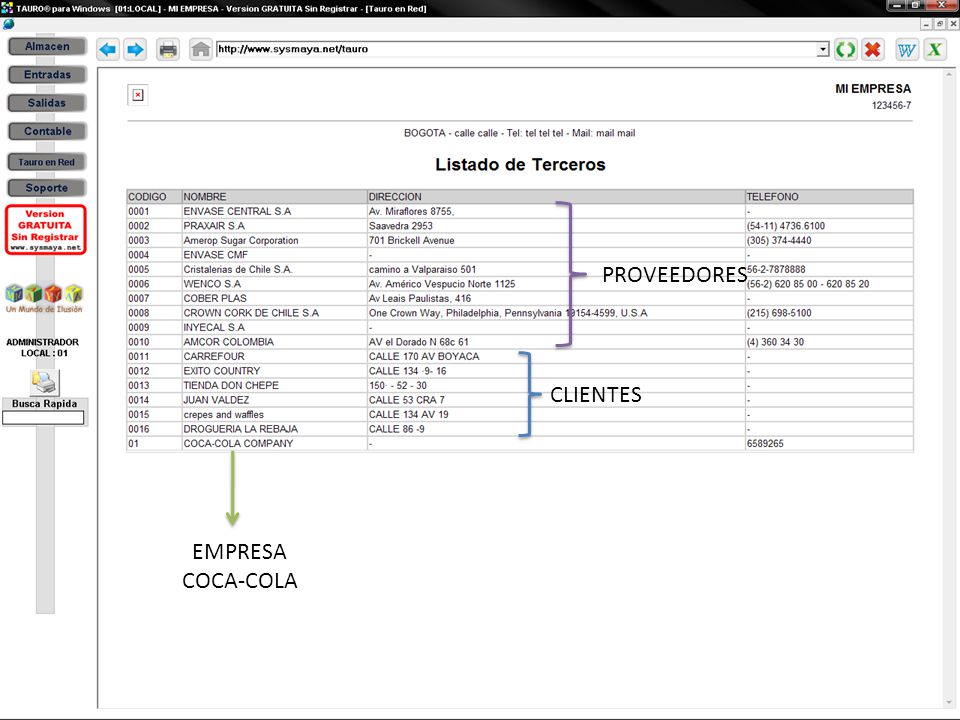Click the COCA-COLA COMPANY entry

pyautogui.click(x=238, y=443)
